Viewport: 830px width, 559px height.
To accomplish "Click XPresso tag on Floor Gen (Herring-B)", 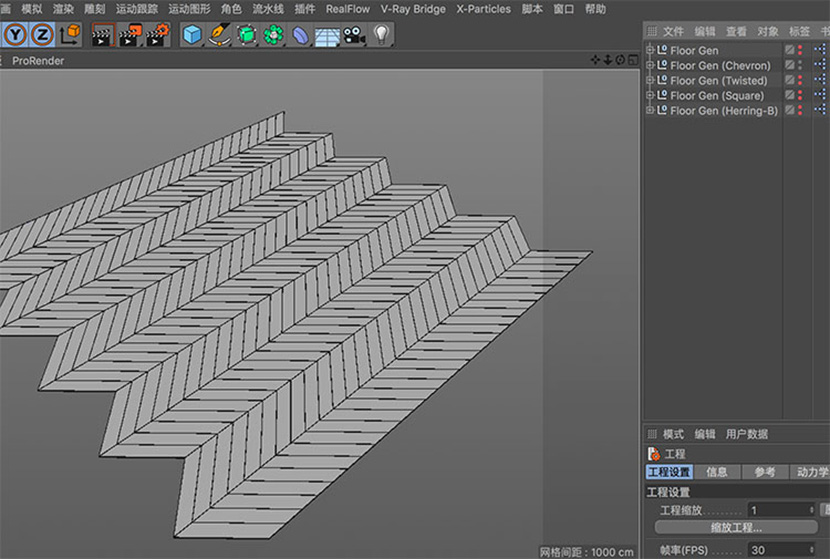I will [820, 110].
